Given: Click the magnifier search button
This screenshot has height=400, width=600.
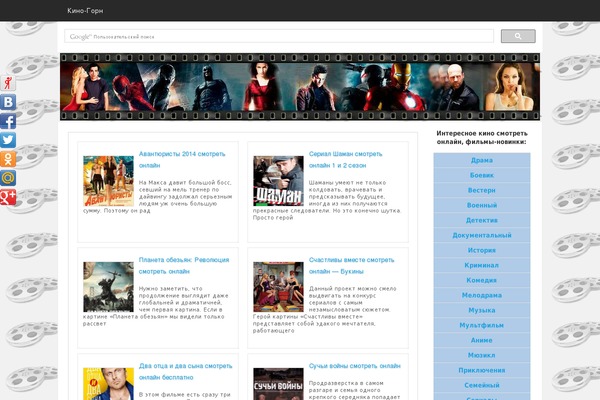Looking at the screenshot, I should coord(518,36).
